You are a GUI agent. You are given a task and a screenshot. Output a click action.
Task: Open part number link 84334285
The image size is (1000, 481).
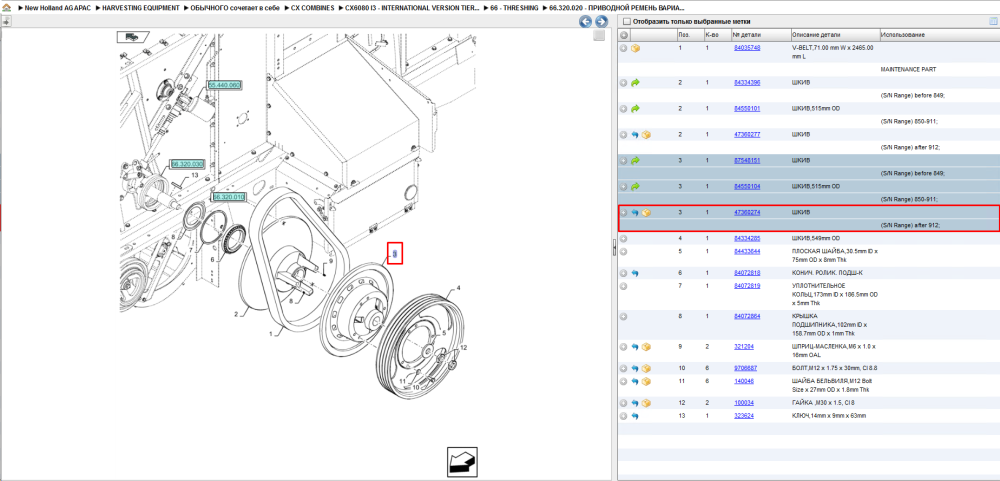[747, 239]
